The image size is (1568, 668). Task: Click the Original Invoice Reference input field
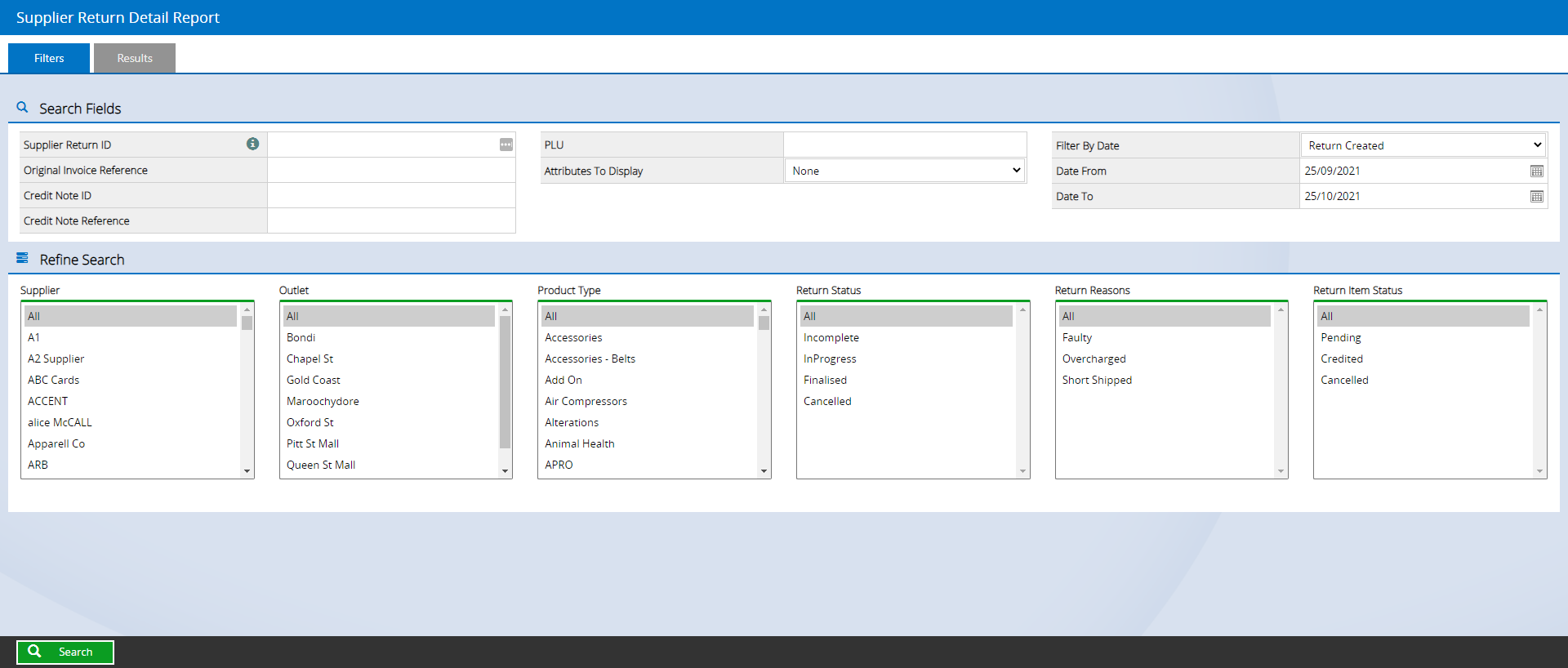pos(391,170)
